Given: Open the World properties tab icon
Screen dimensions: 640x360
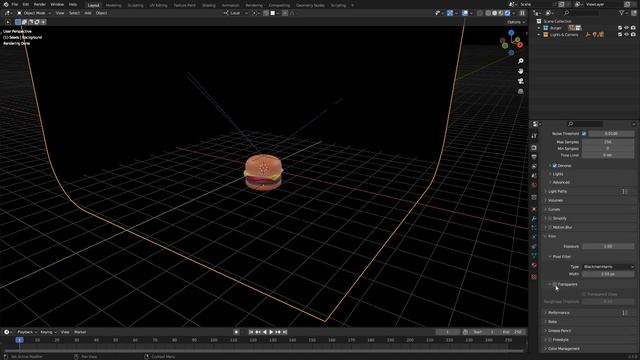Looking at the screenshot, I should (x=534, y=185).
